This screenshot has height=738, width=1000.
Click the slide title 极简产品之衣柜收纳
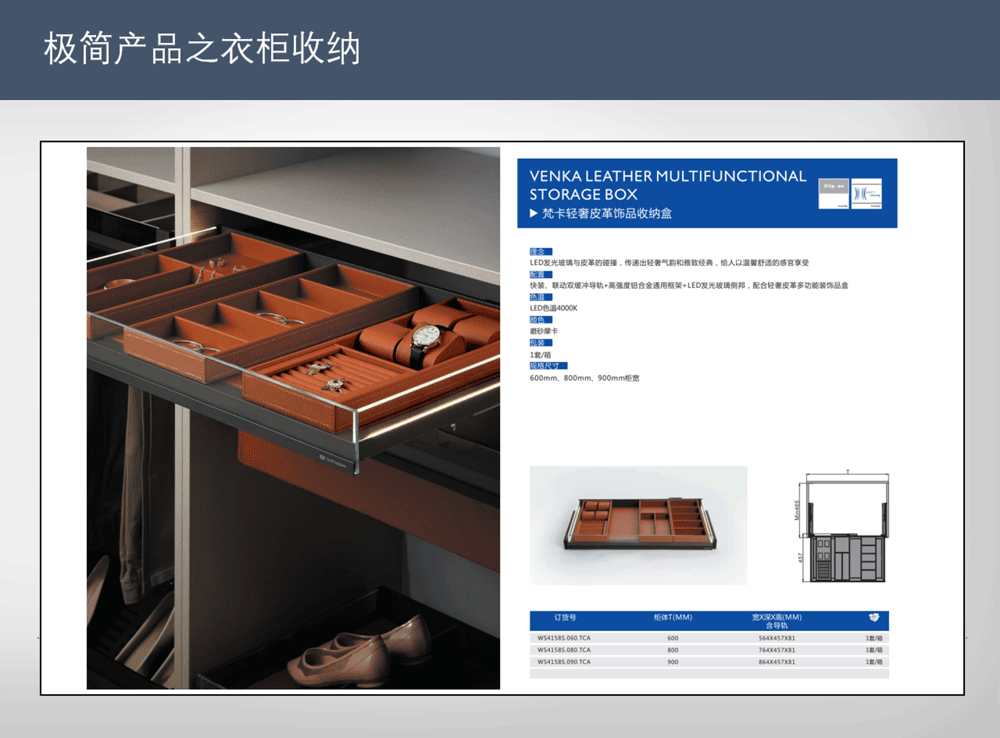click(x=201, y=49)
